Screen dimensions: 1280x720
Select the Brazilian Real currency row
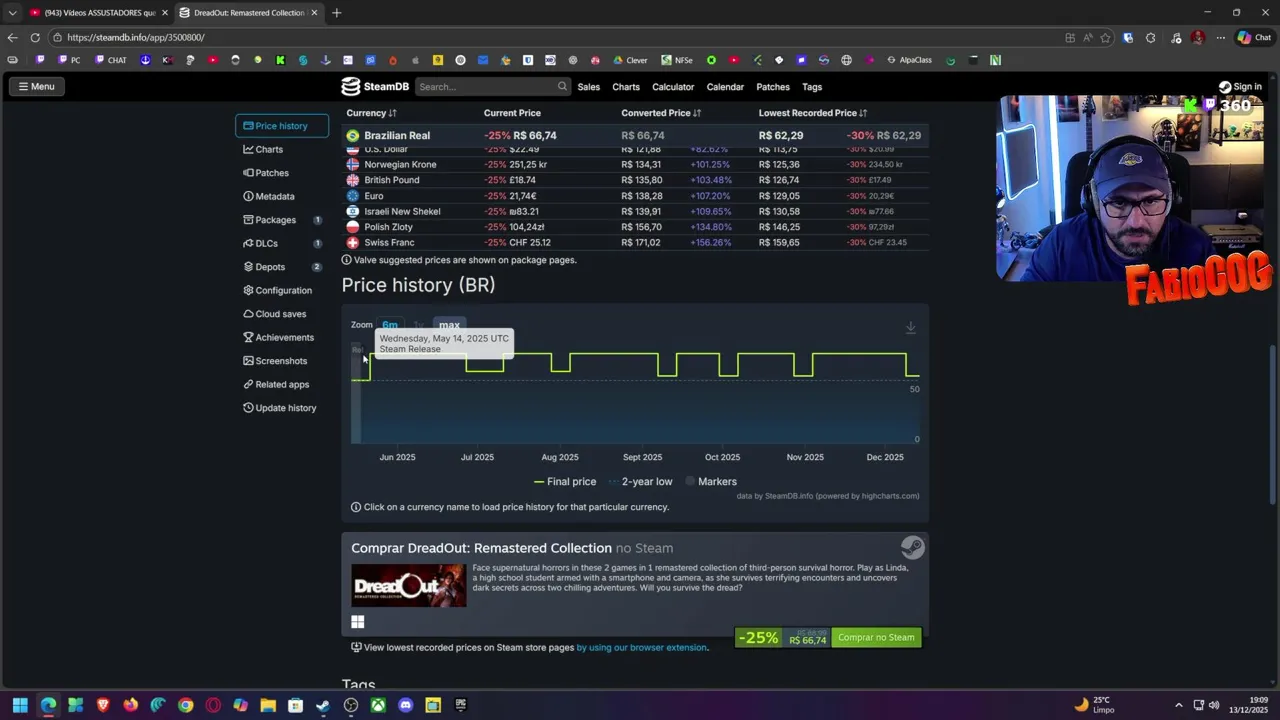(635, 135)
